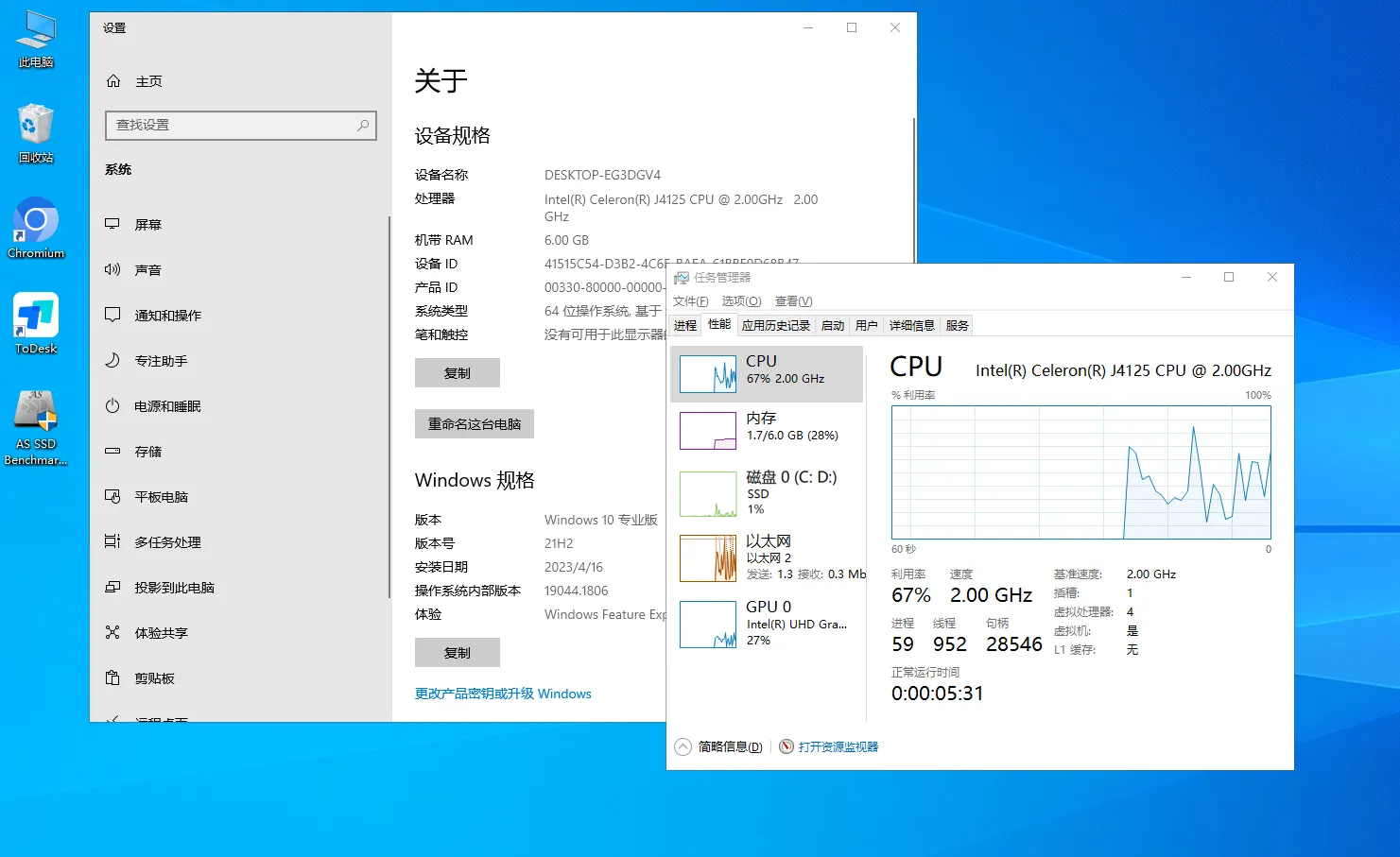
Task: Select the GPU 0 performance item
Action: click(767, 623)
